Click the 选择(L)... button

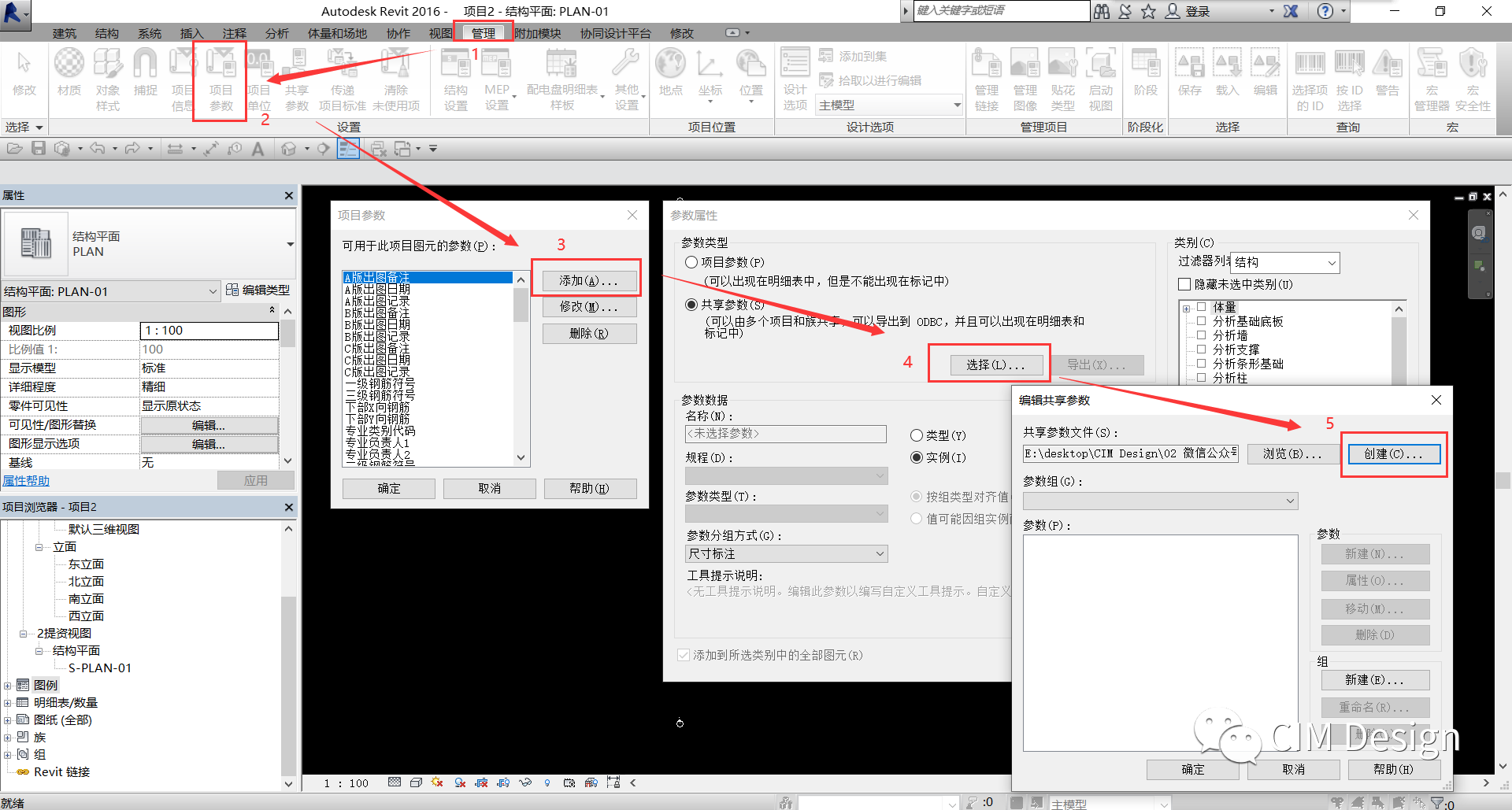pyautogui.click(x=996, y=365)
